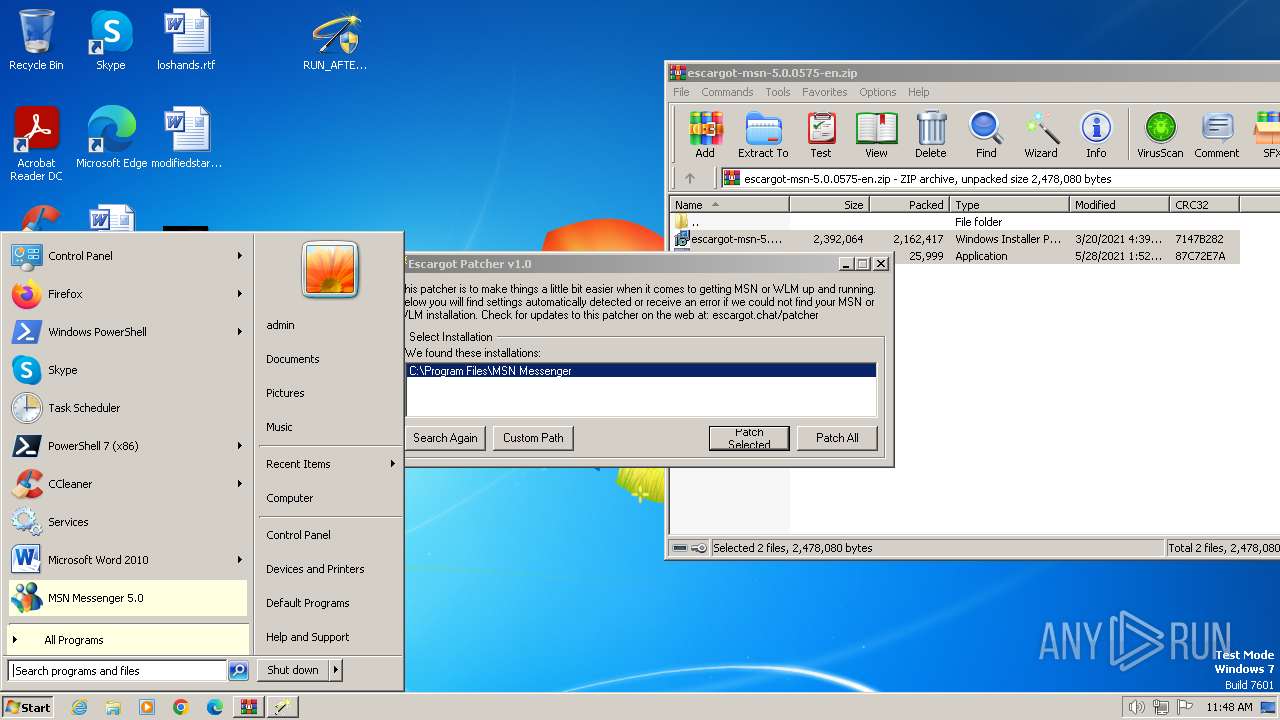Open shut down options arrow
Image resolution: width=1280 pixels, height=720 pixels.
coord(335,670)
